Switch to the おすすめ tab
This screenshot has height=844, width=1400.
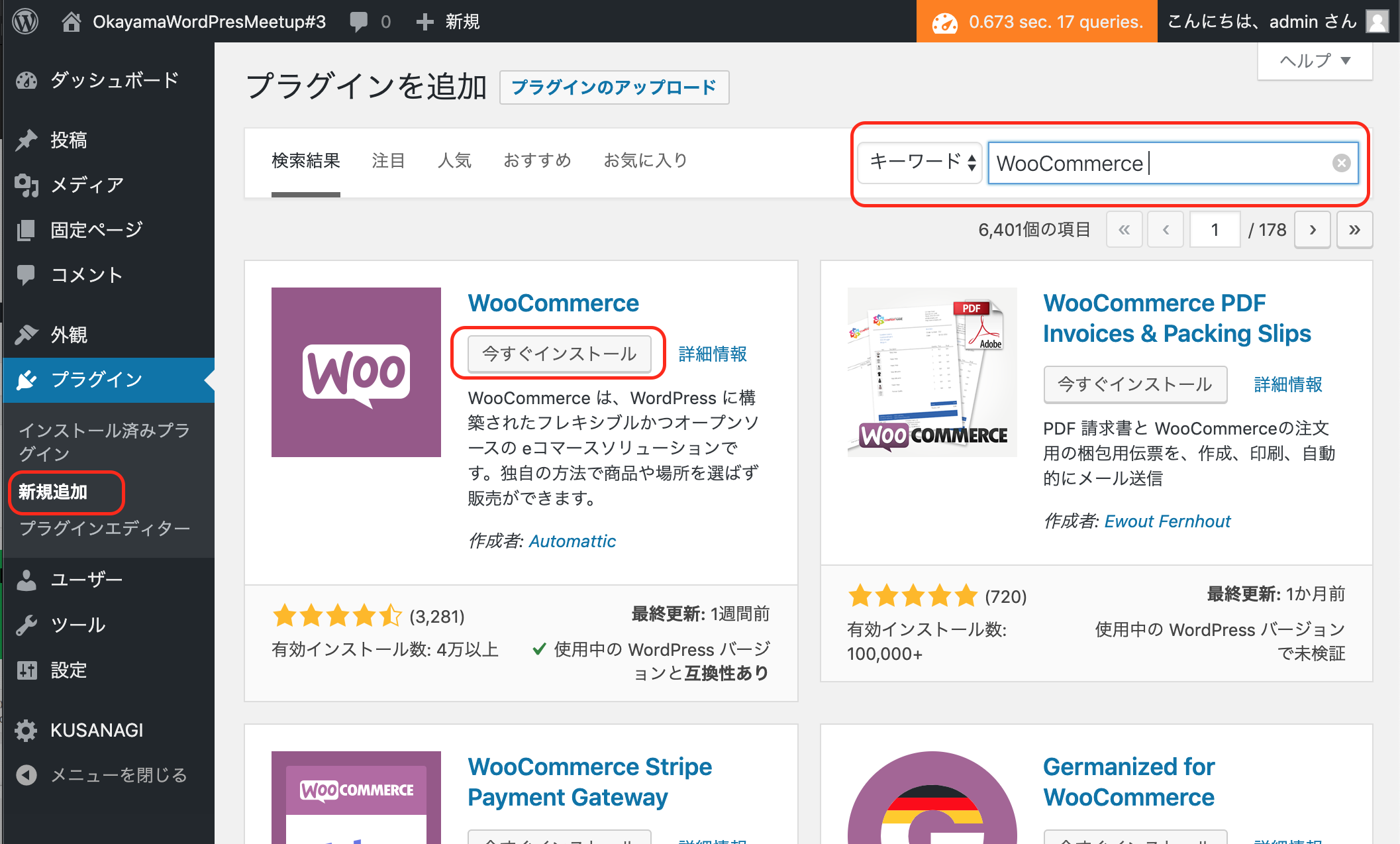pos(537,161)
